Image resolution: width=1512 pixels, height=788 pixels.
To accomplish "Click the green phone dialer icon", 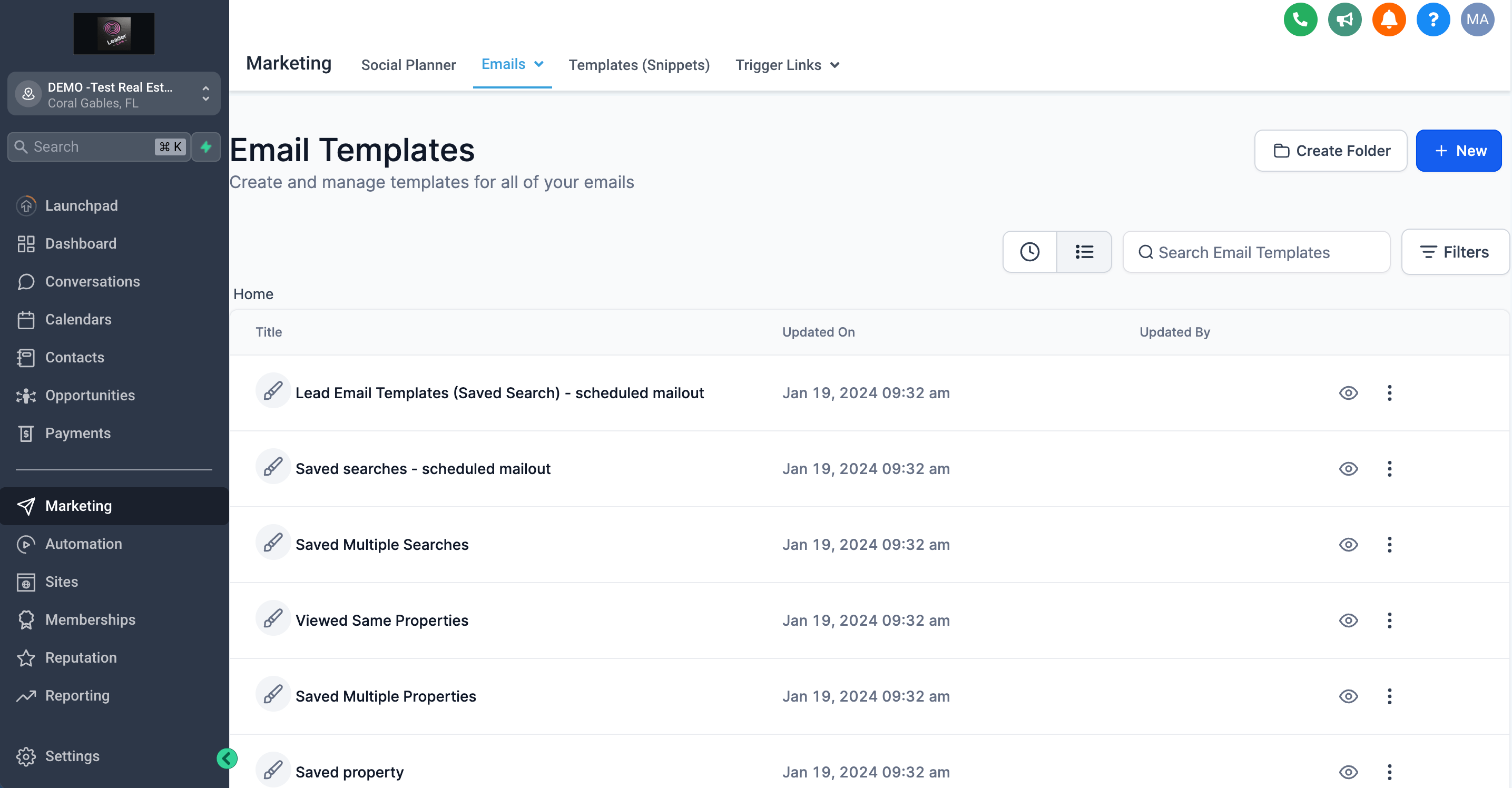I will 1300,19.
